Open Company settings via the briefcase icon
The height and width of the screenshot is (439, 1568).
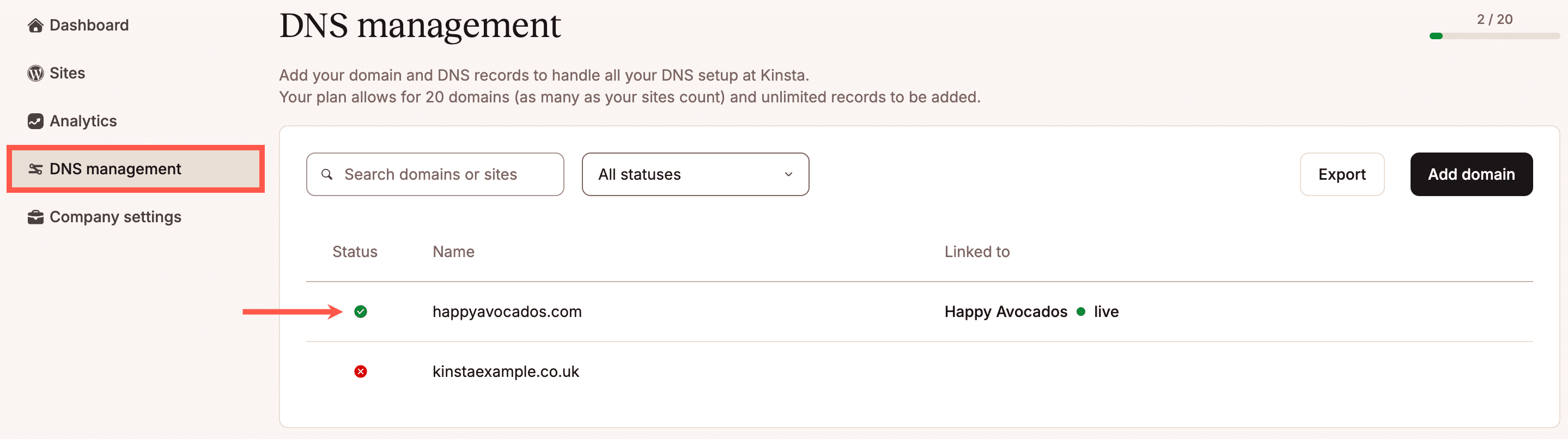click(35, 216)
